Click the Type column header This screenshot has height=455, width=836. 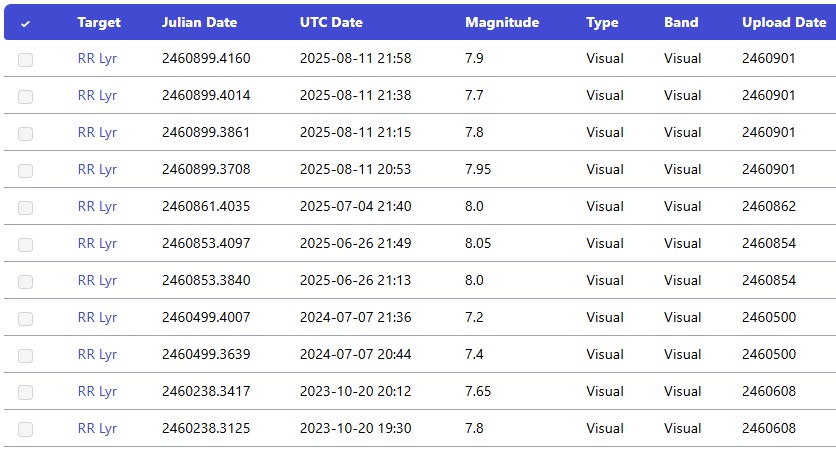coord(602,22)
